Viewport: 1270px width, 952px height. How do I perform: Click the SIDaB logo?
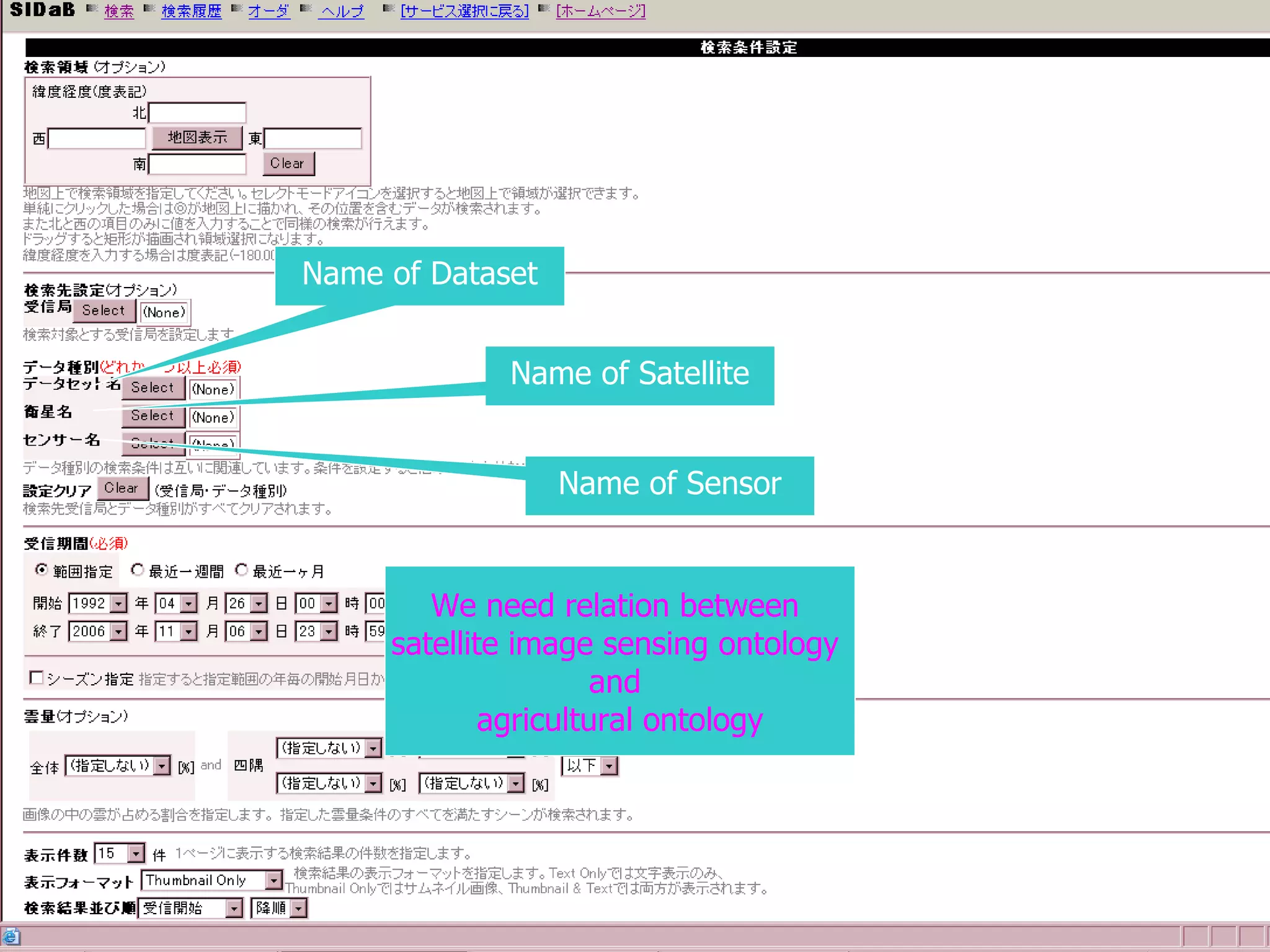(x=42, y=10)
